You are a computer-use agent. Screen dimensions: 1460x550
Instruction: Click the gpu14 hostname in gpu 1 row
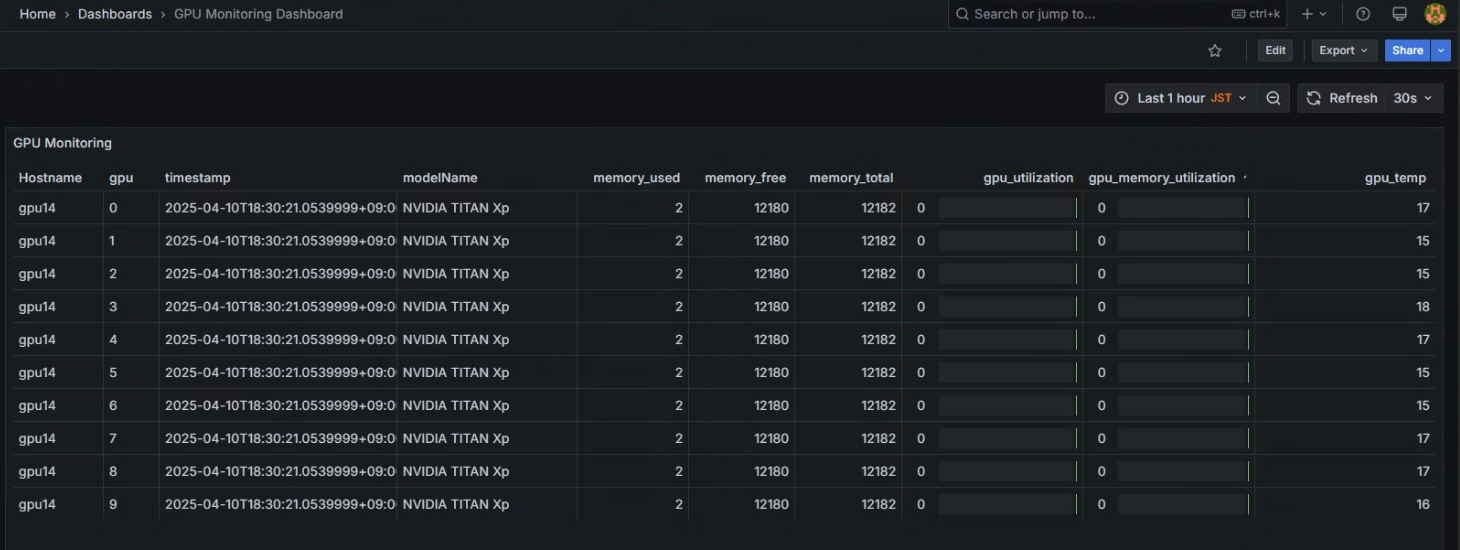click(37, 241)
